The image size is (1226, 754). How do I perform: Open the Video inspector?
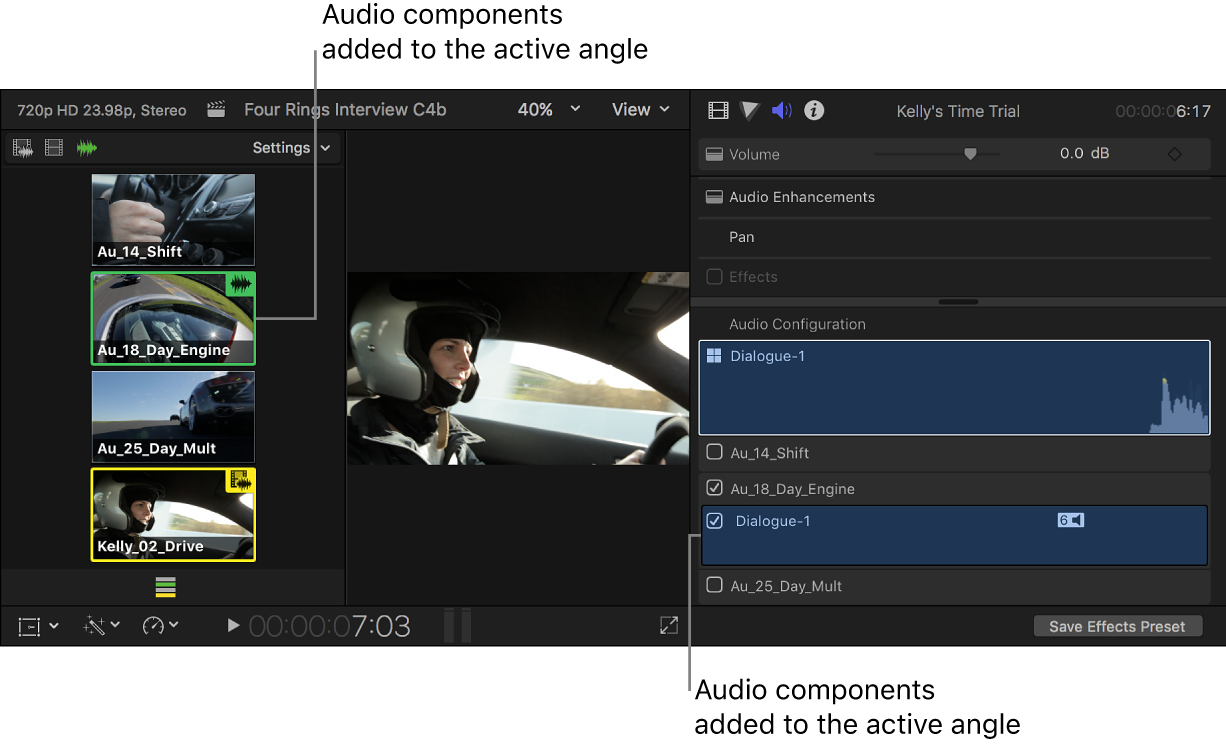point(718,110)
